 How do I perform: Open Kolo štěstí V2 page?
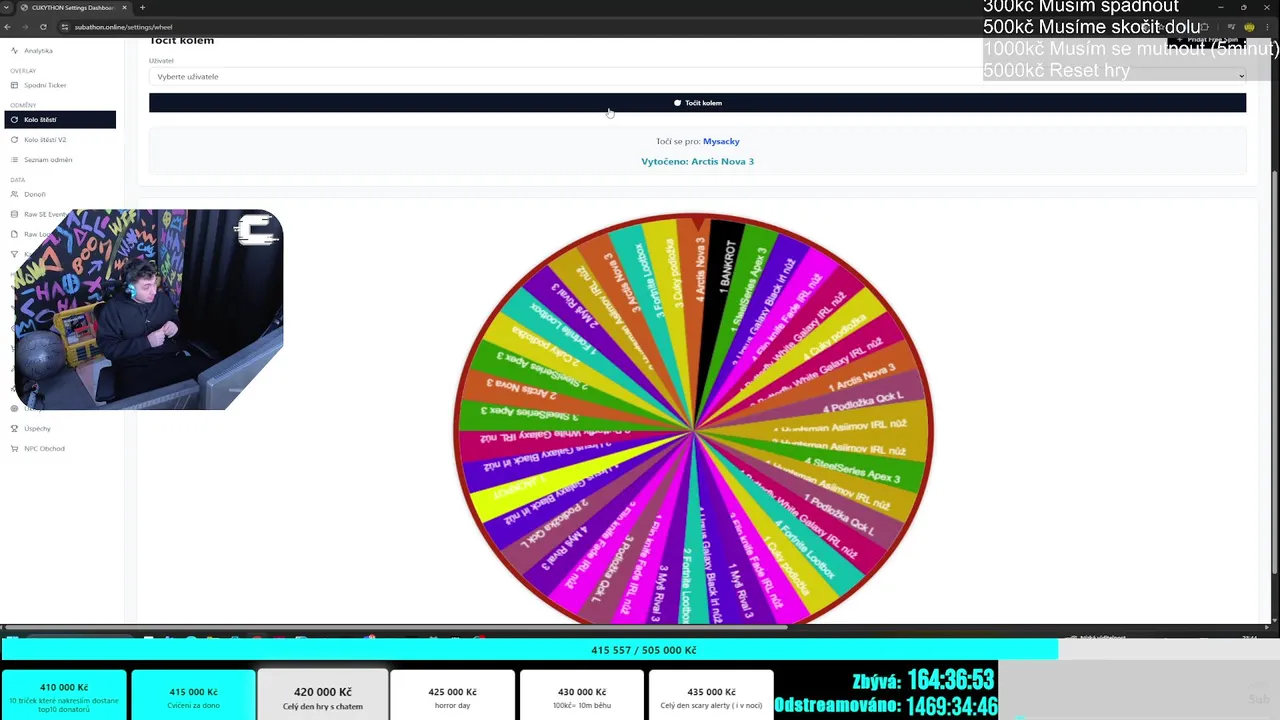45,140
